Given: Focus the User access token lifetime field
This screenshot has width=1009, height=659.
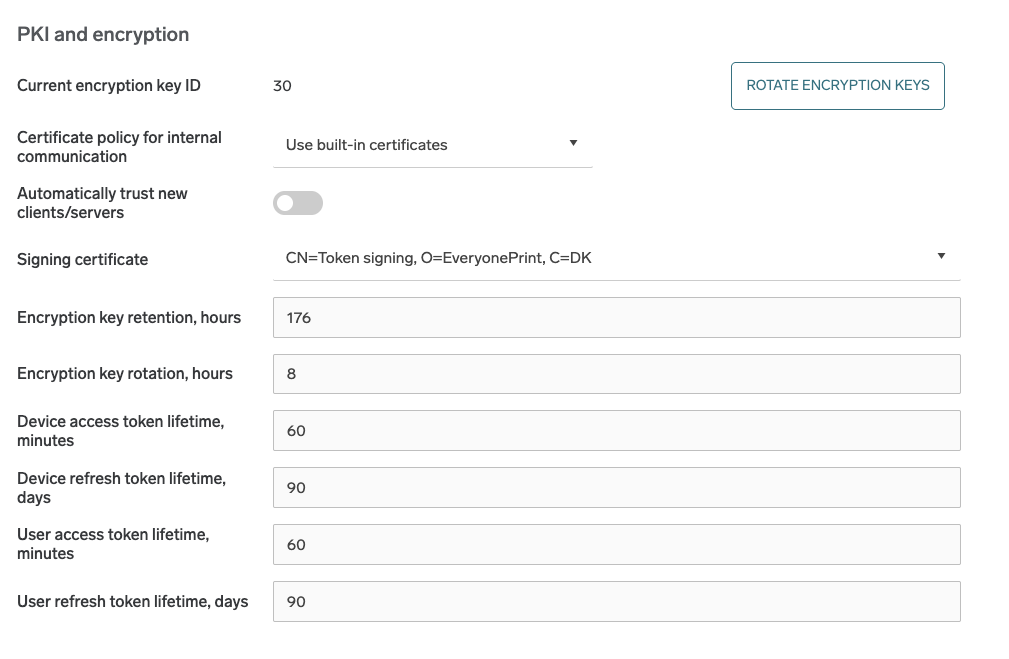Looking at the screenshot, I should pos(616,545).
